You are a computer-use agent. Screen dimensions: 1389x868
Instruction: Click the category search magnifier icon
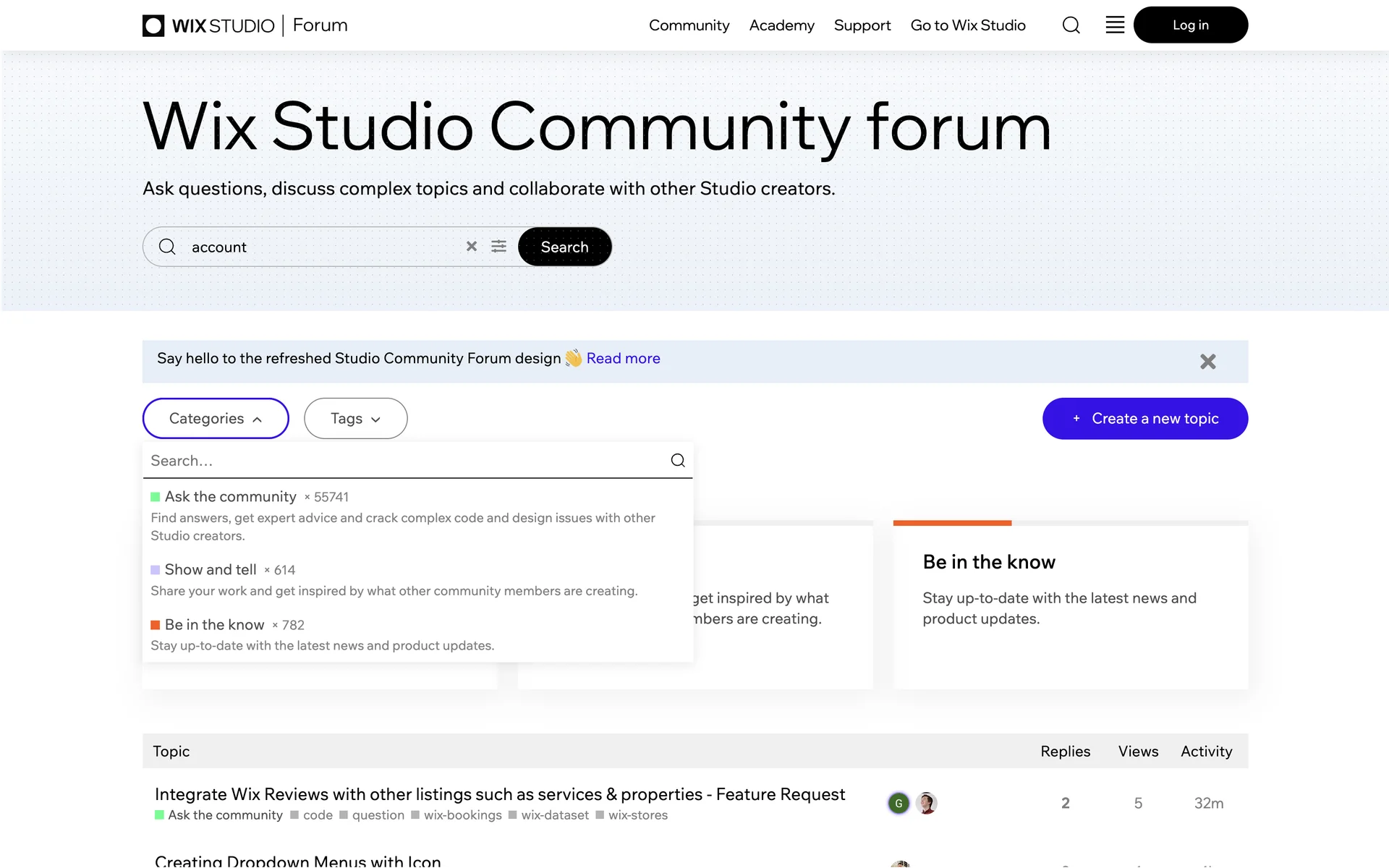677,461
